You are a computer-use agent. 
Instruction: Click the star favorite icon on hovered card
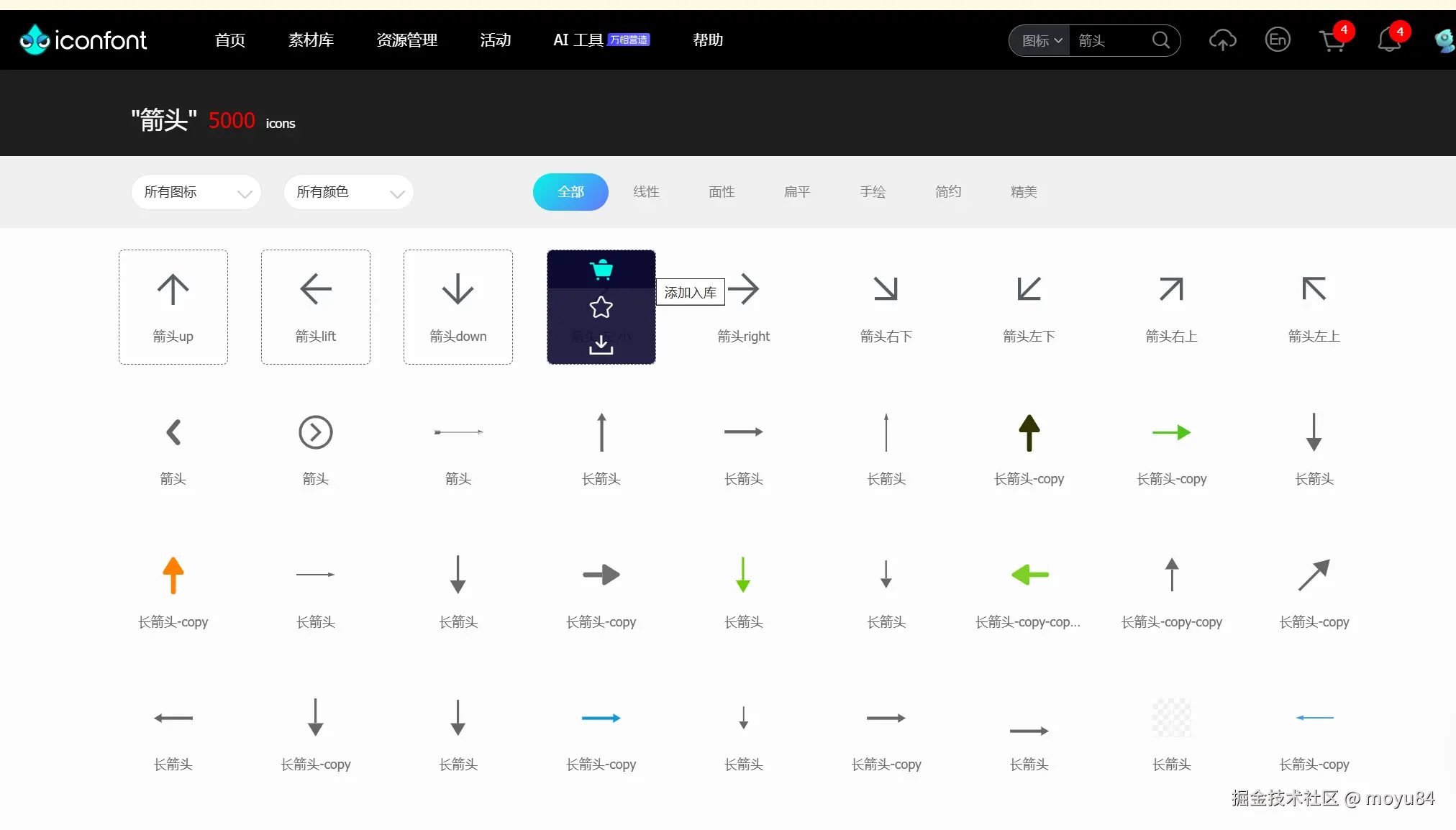coord(601,308)
